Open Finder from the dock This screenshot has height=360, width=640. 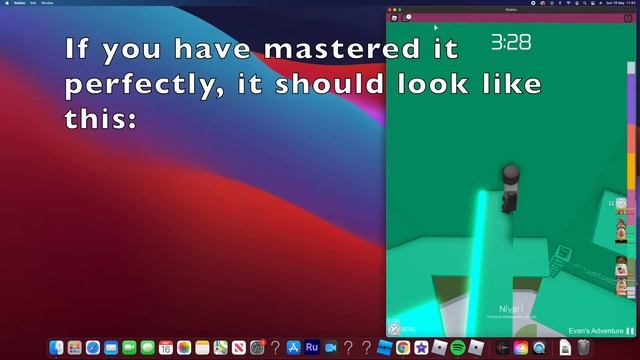tap(56, 348)
